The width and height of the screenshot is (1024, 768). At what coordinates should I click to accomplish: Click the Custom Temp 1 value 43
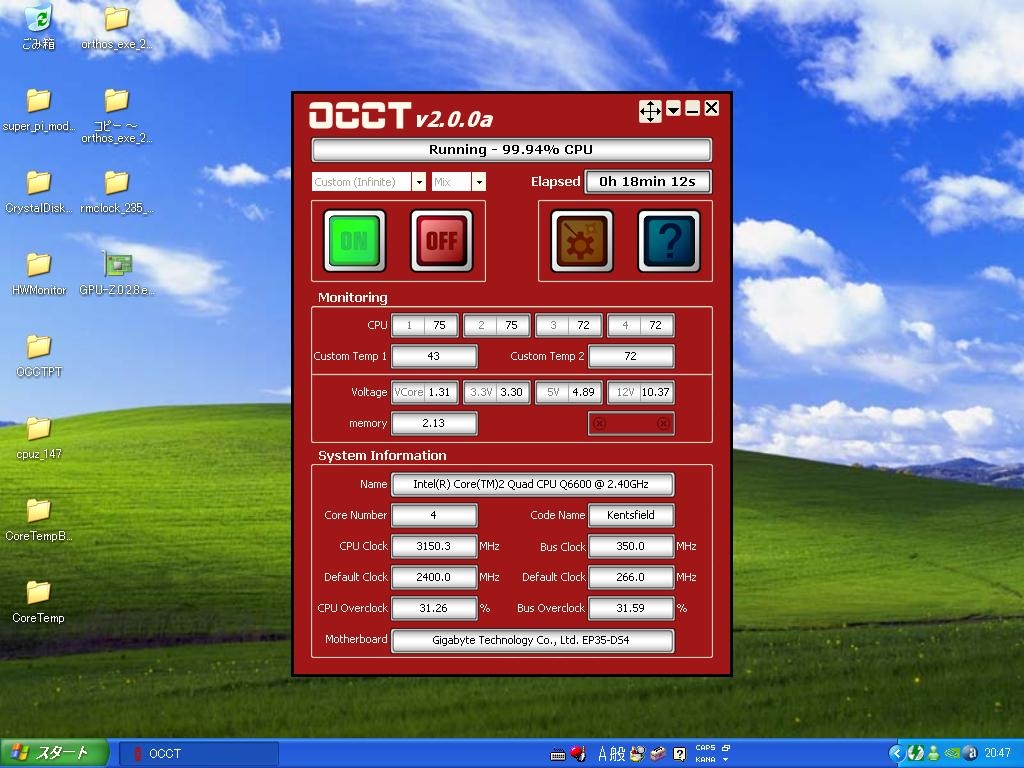coord(434,357)
